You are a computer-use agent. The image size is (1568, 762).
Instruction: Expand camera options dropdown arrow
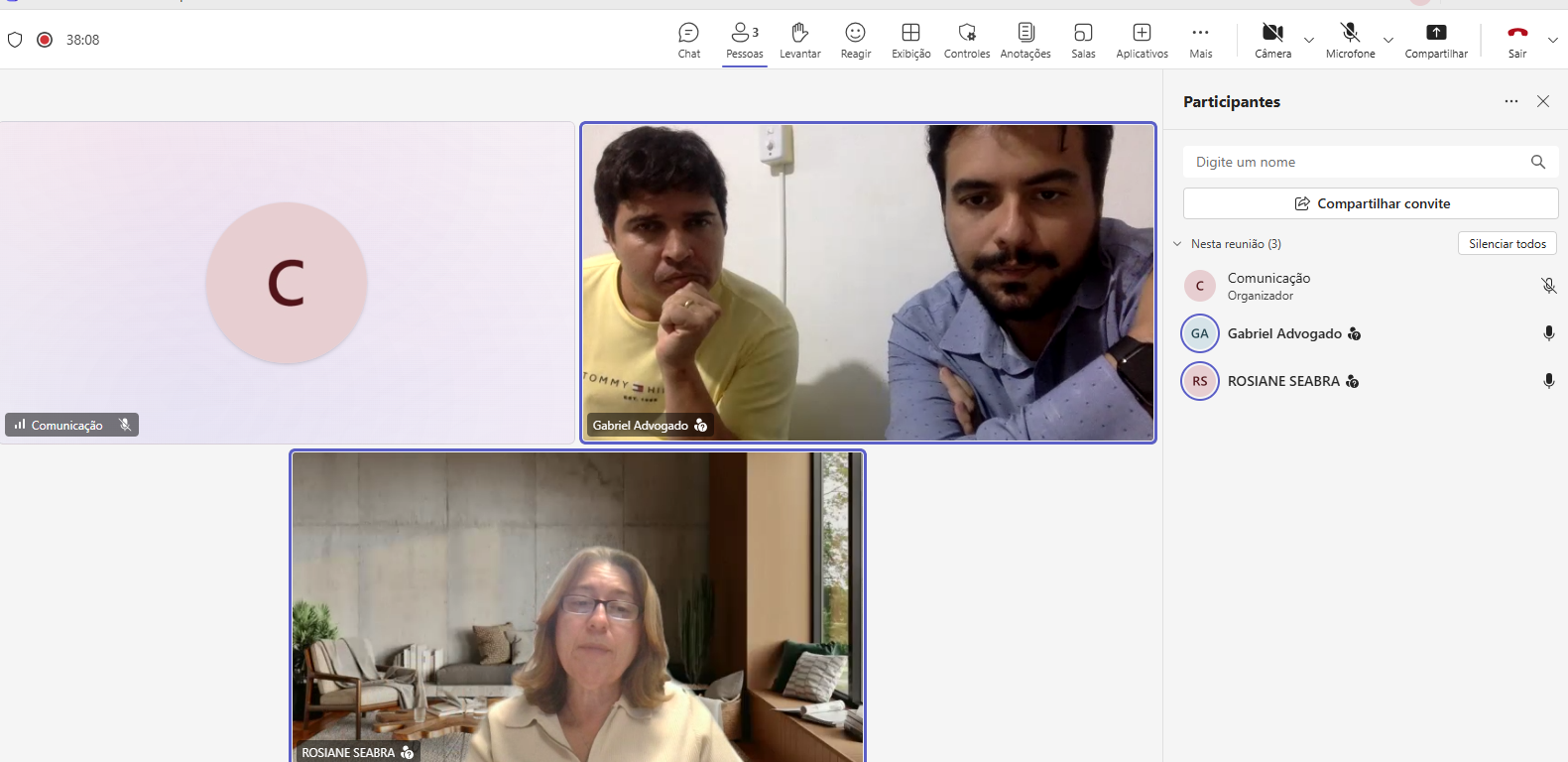(1309, 41)
